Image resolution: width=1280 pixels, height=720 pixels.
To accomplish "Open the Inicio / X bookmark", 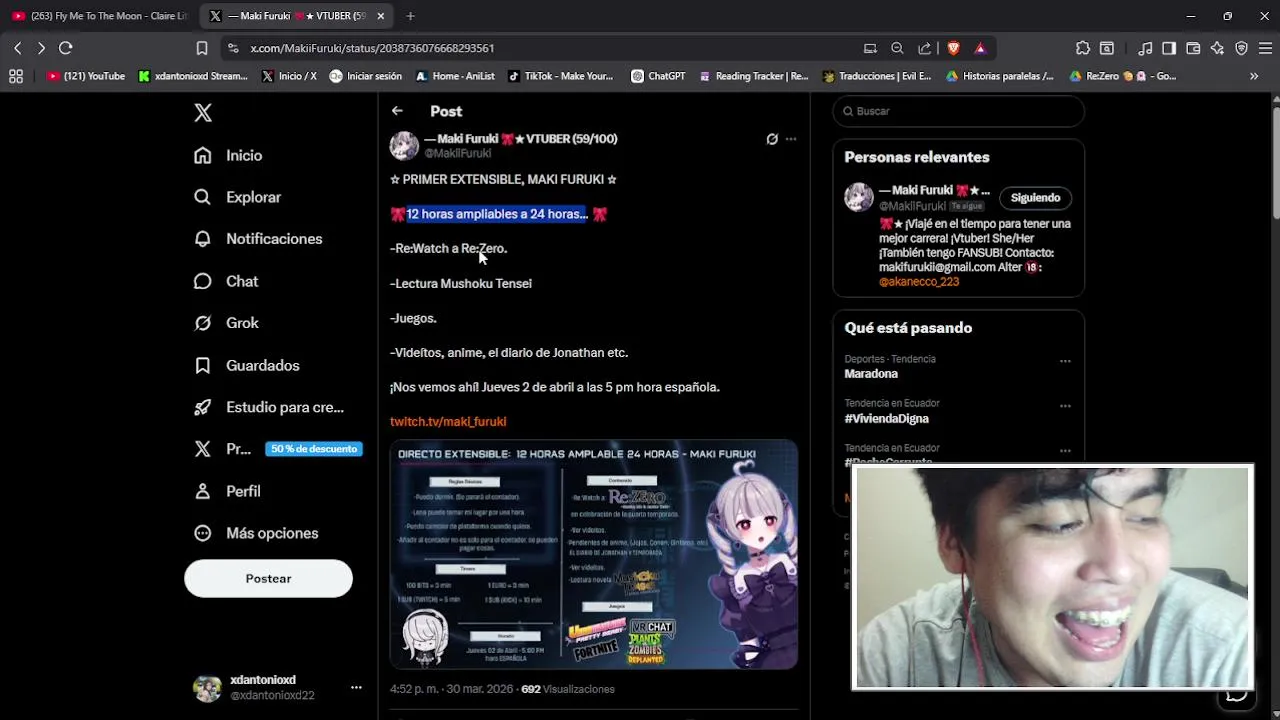I will 290,76.
